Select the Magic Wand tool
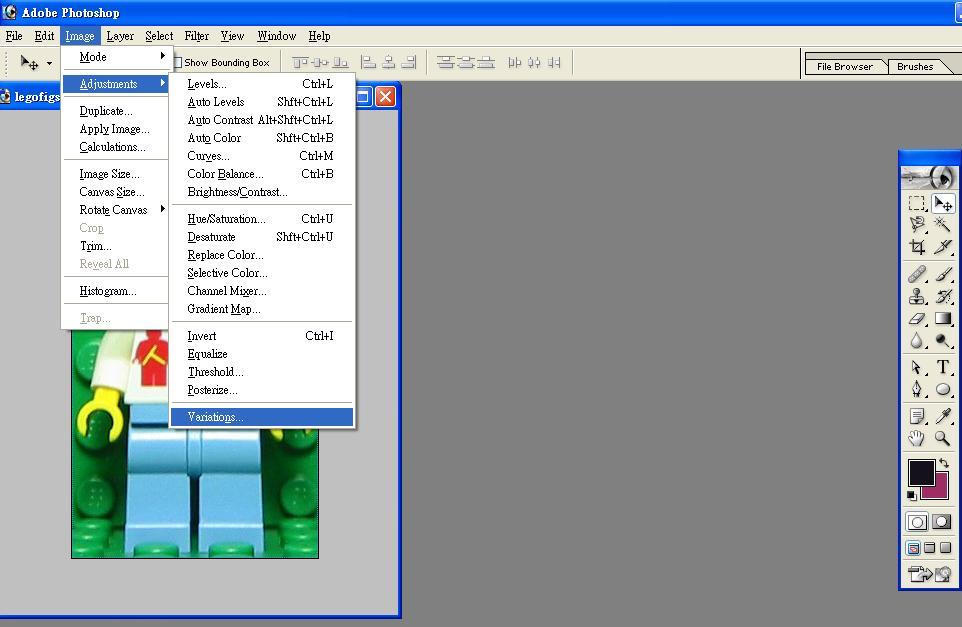Screen dimensions: 962x627 pos(942,225)
